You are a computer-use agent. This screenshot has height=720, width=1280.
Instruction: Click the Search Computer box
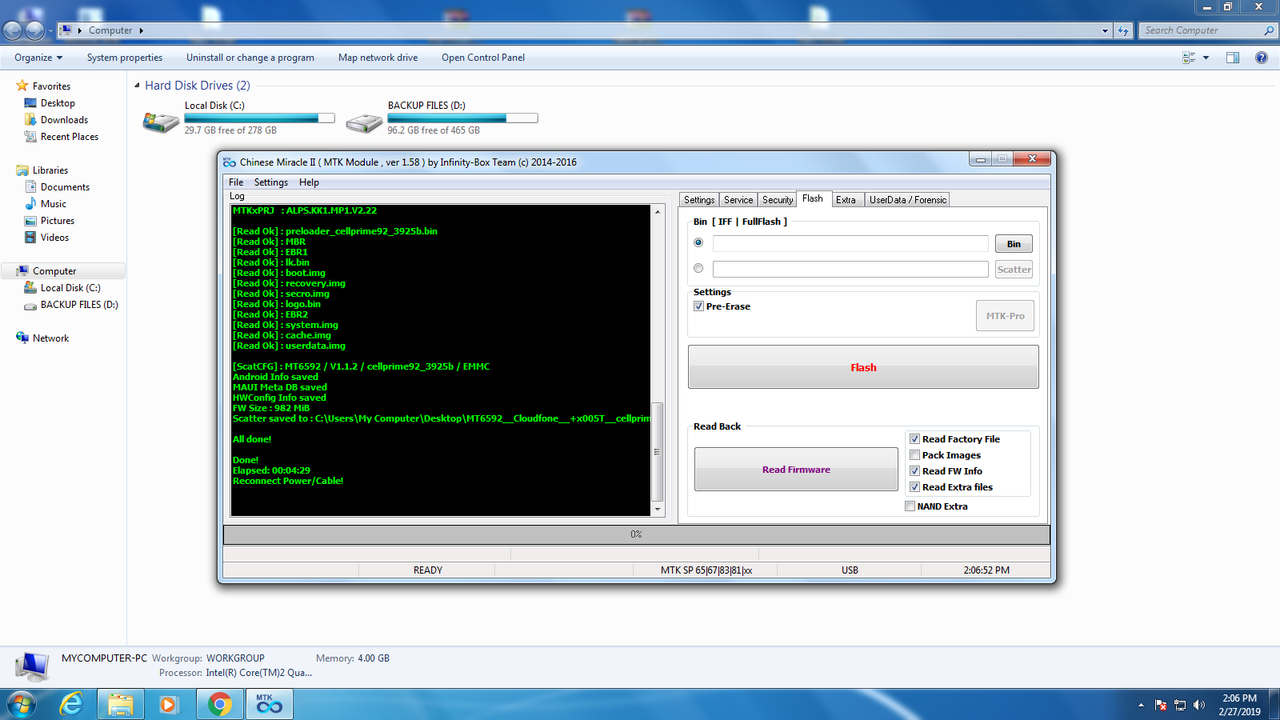click(1206, 30)
